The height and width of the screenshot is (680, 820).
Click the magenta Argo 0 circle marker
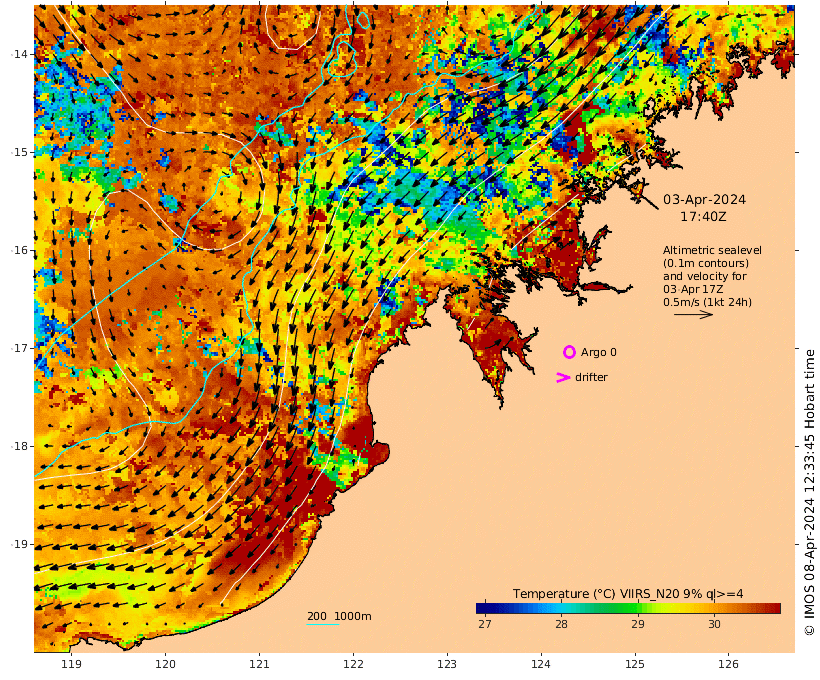coord(569,352)
